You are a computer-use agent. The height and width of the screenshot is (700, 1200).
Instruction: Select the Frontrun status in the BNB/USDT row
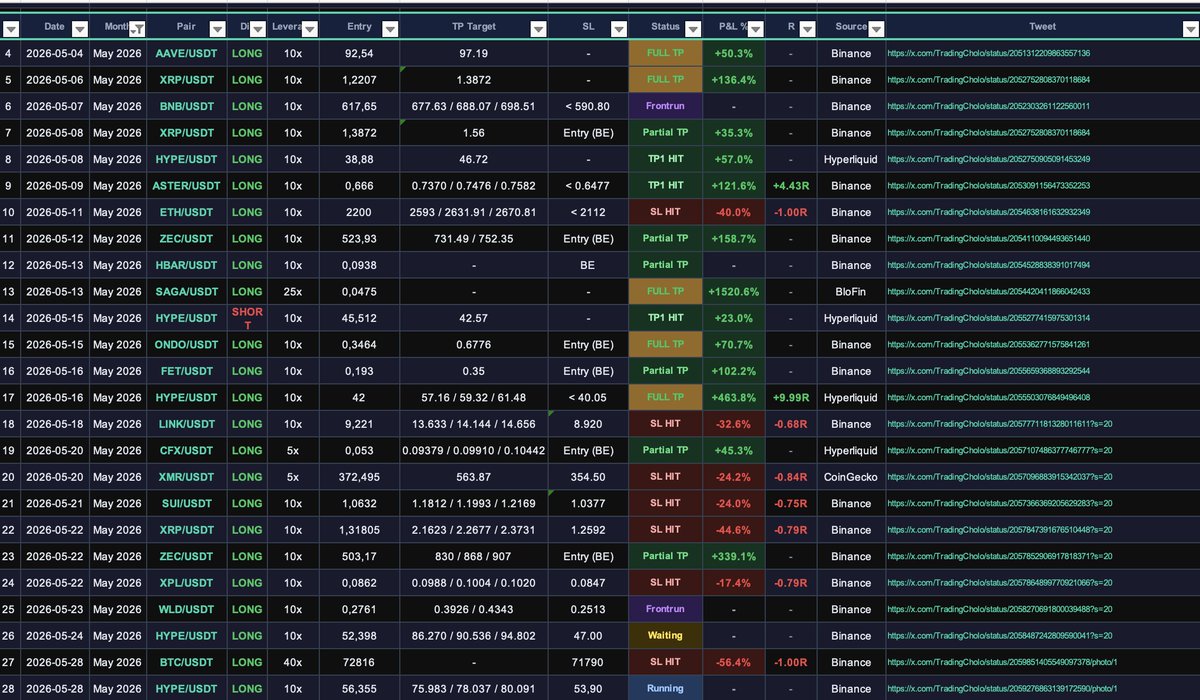[665, 106]
